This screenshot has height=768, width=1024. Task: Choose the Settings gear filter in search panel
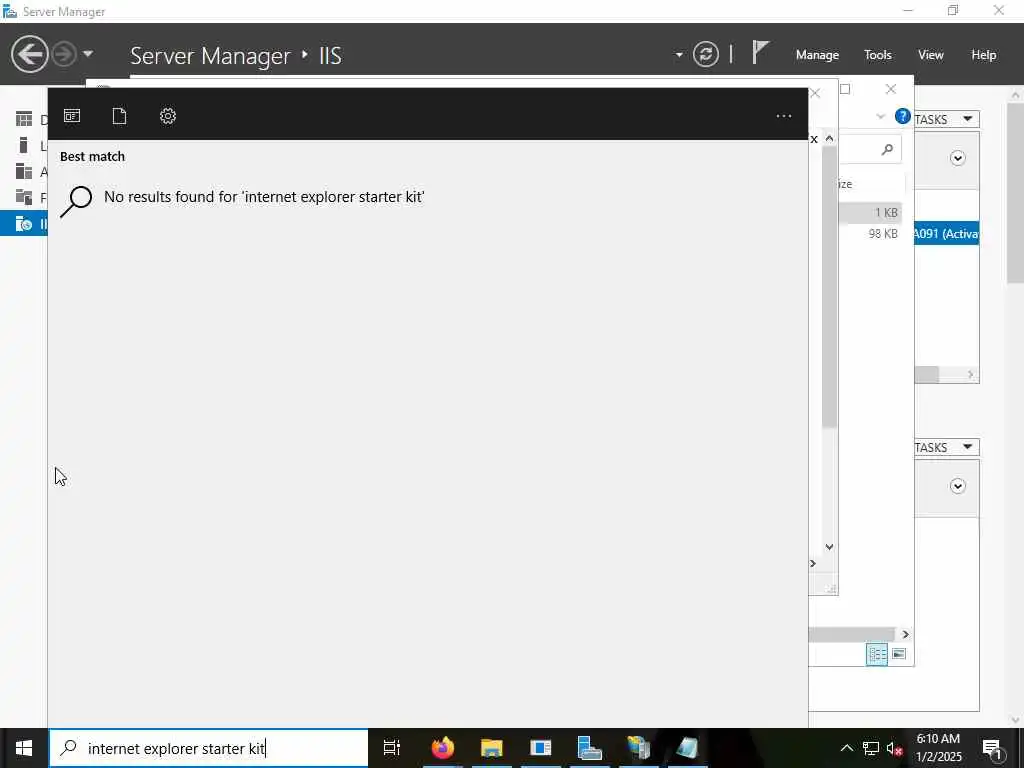[x=168, y=116]
